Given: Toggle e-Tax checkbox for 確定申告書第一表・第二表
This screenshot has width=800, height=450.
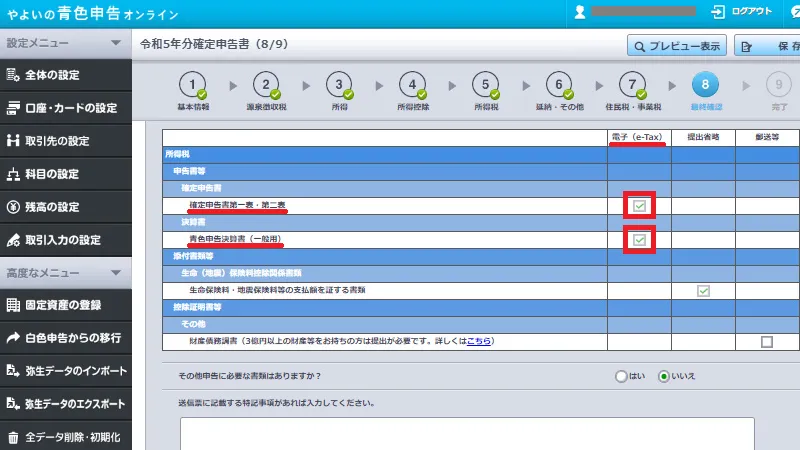Looking at the screenshot, I should (x=639, y=206).
